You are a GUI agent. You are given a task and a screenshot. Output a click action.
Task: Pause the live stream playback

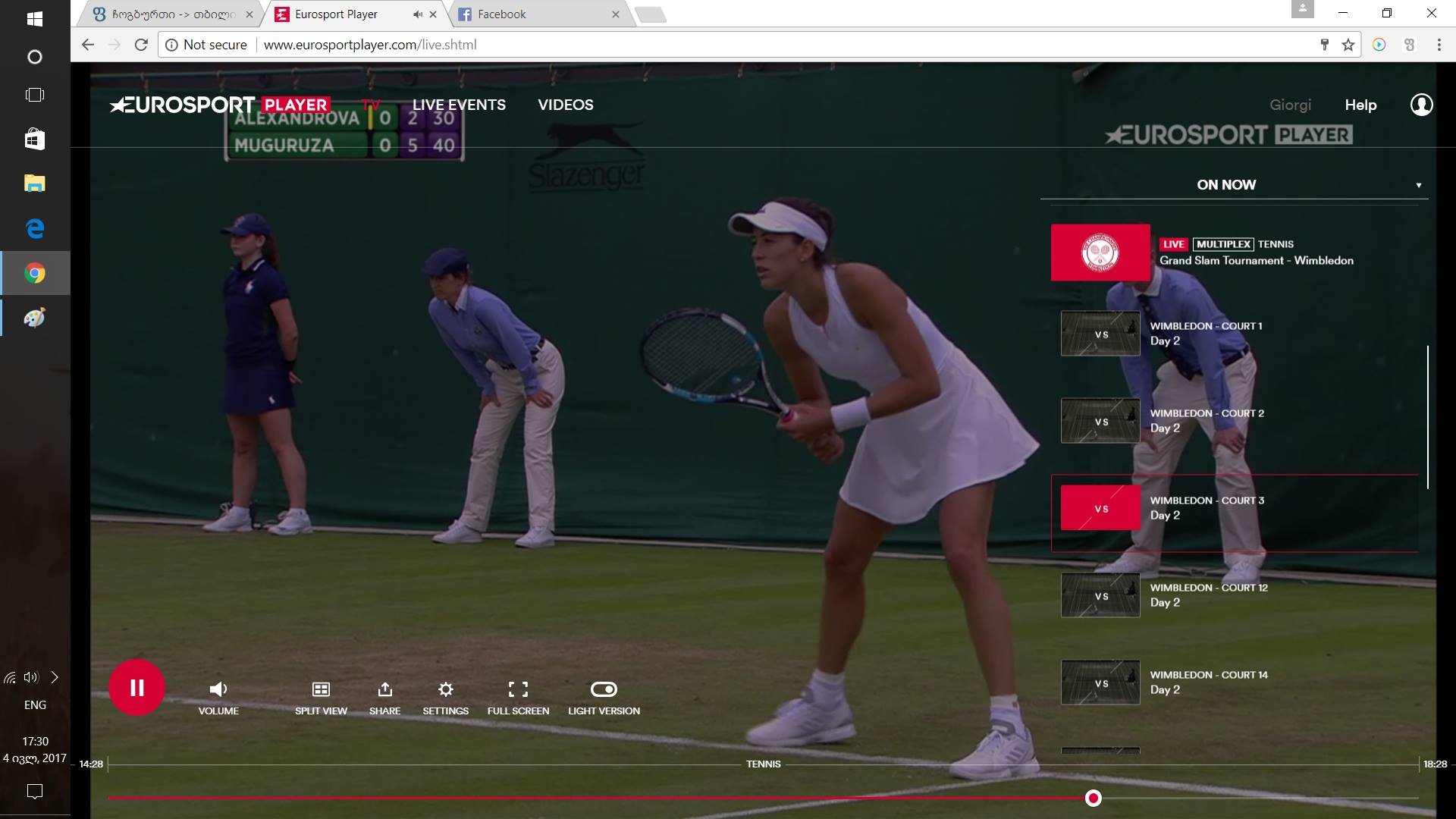136,688
